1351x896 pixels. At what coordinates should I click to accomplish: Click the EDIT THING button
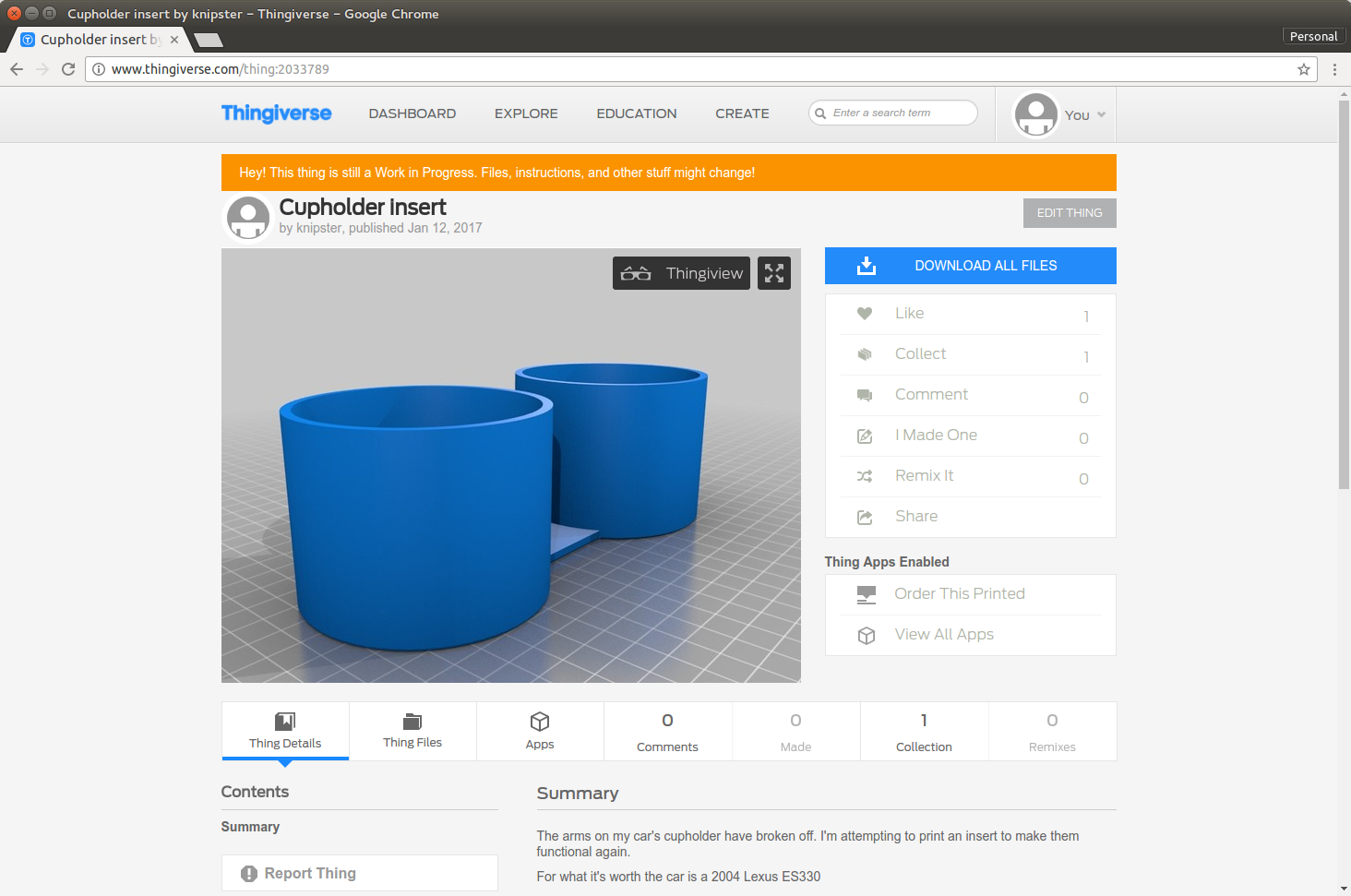[1070, 213]
